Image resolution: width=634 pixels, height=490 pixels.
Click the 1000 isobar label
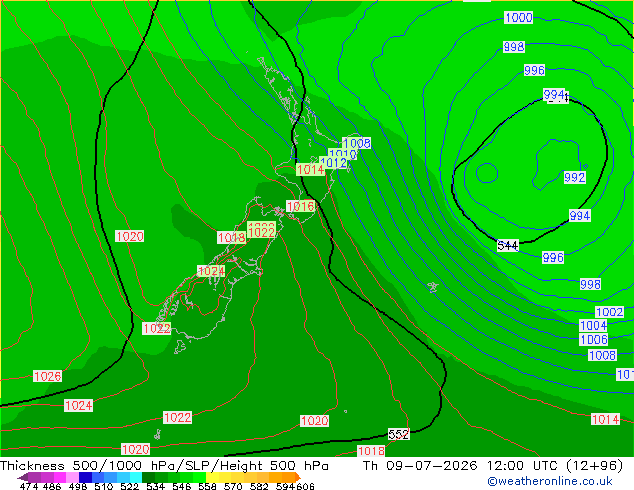coord(518,17)
